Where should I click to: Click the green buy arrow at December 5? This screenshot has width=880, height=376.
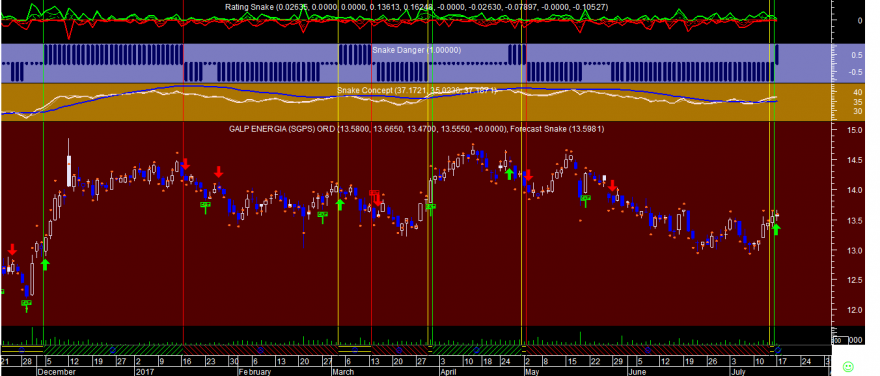45,264
